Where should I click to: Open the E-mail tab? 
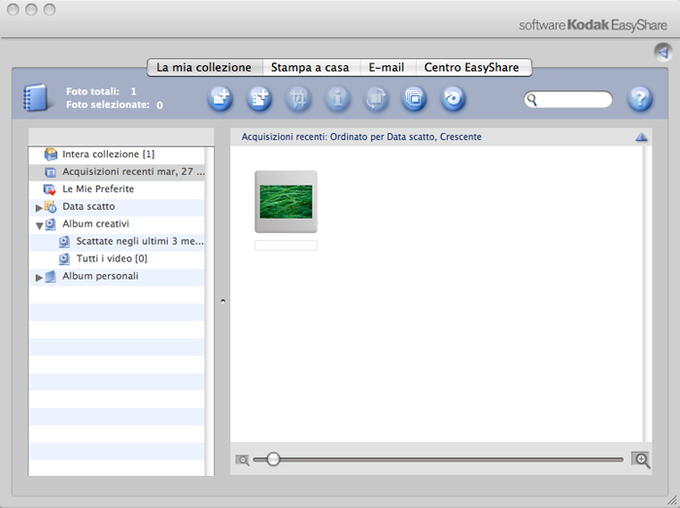[387, 68]
